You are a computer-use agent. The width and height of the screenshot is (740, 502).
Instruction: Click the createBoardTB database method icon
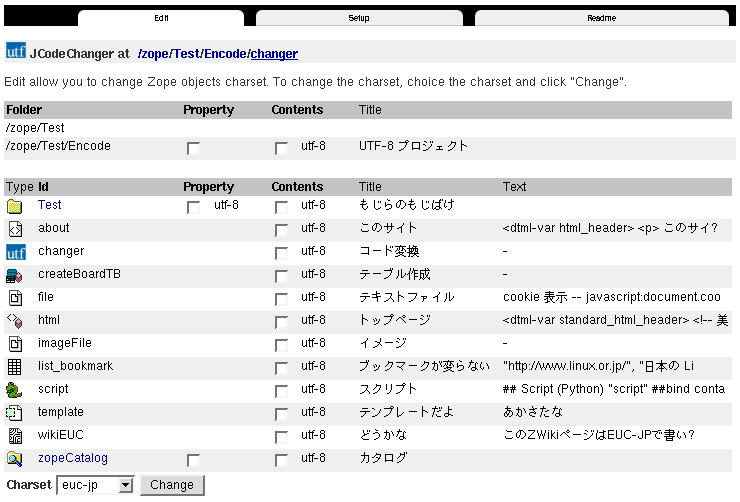15,275
